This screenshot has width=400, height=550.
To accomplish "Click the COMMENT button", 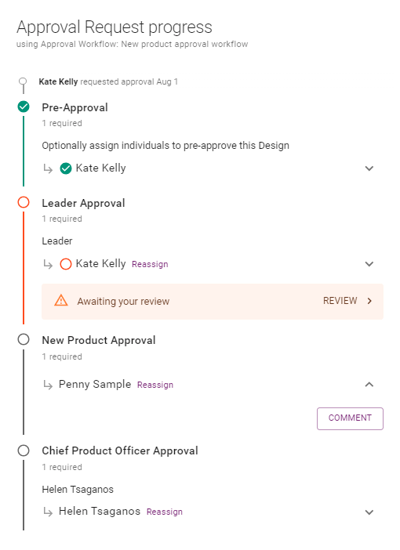I will tap(350, 418).
